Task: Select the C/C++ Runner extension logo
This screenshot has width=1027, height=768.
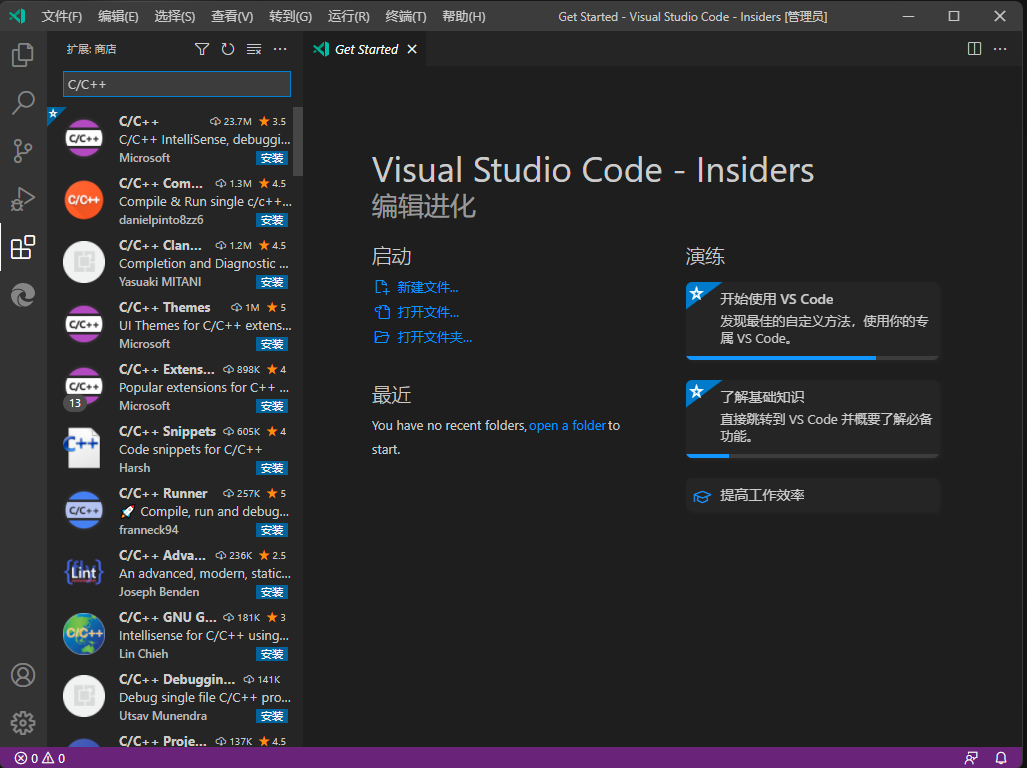Action: pos(84,510)
